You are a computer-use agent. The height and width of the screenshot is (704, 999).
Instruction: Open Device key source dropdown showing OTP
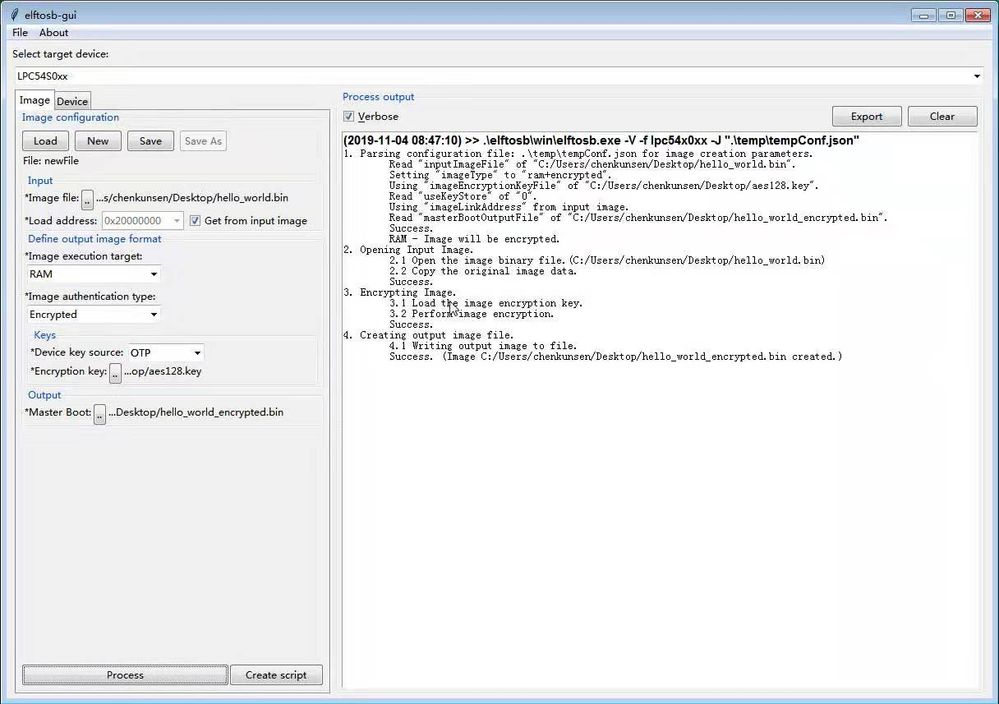(166, 352)
